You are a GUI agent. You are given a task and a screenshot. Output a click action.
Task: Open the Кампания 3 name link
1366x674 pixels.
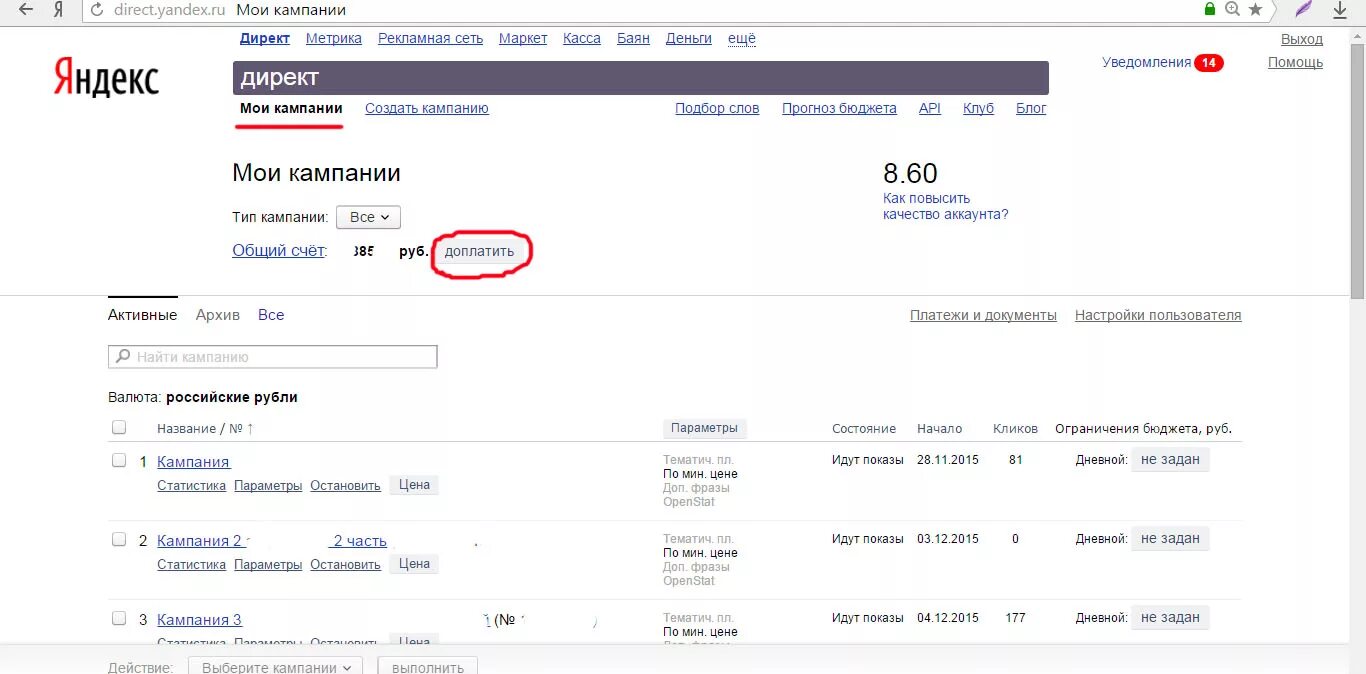(x=199, y=620)
